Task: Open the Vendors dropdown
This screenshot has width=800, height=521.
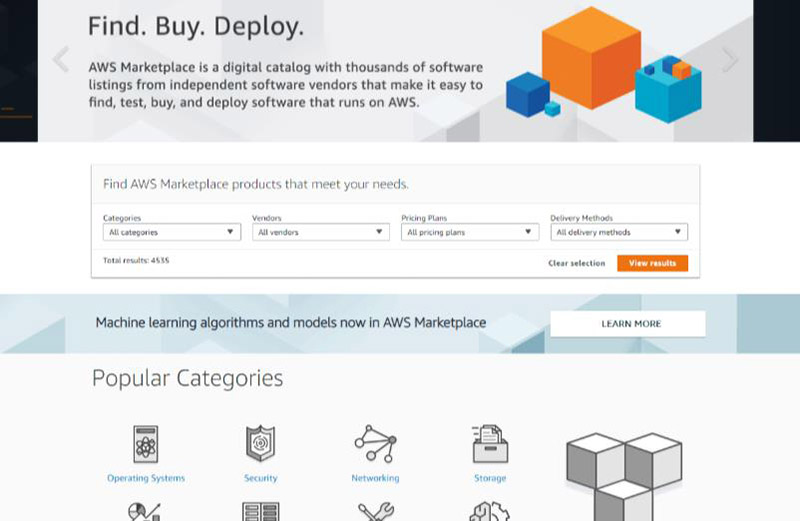Action: click(x=321, y=232)
